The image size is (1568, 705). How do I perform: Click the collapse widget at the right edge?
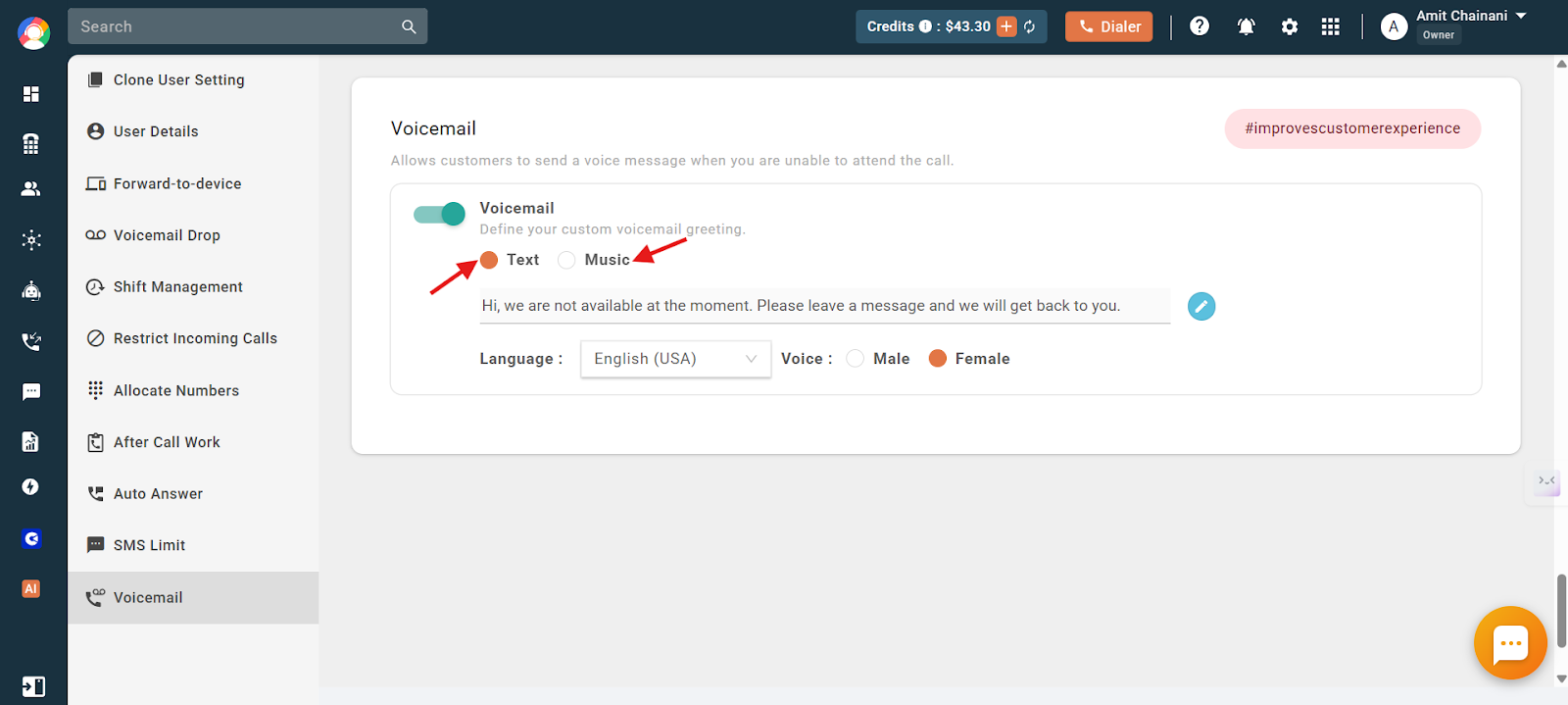point(1546,480)
